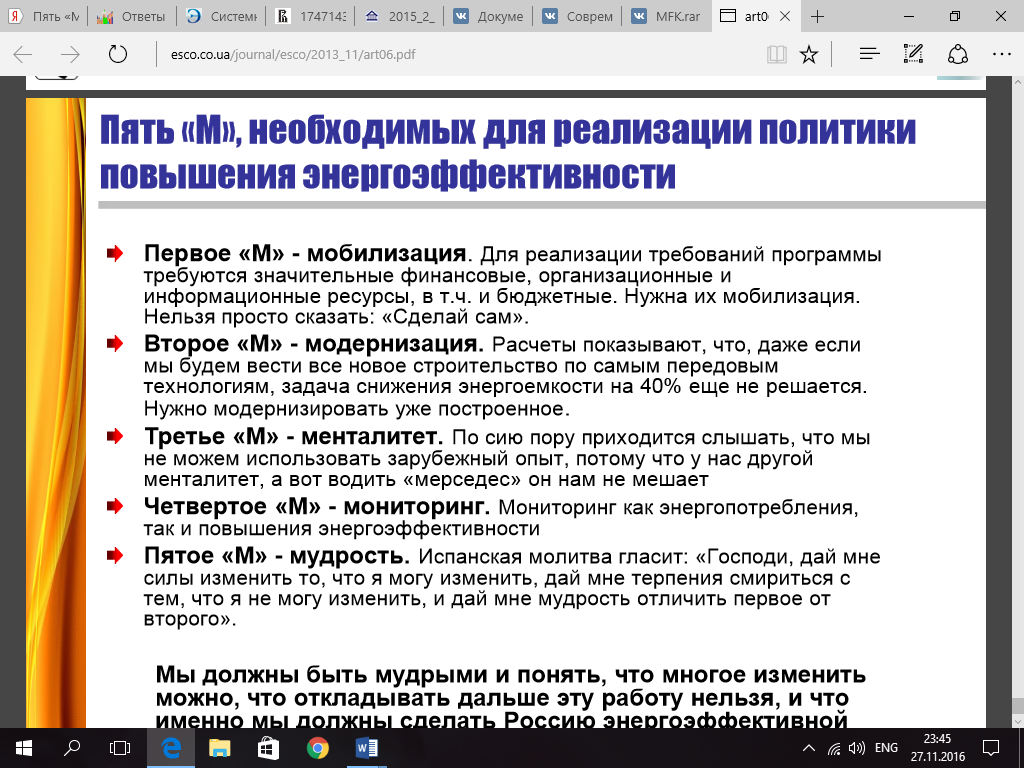Click vertical scrollbar up arrow

pyautogui.click(x=1017, y=83)
